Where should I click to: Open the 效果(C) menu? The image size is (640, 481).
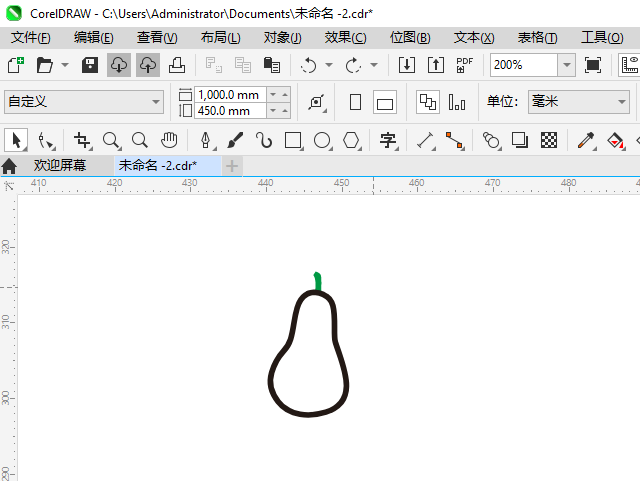pos(345,38)
